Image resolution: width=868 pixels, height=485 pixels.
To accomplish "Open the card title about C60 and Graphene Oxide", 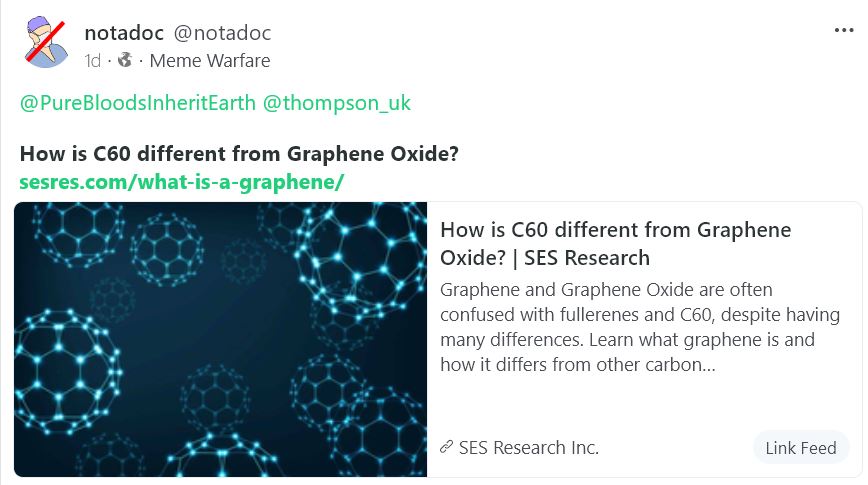I will (616, 244).
